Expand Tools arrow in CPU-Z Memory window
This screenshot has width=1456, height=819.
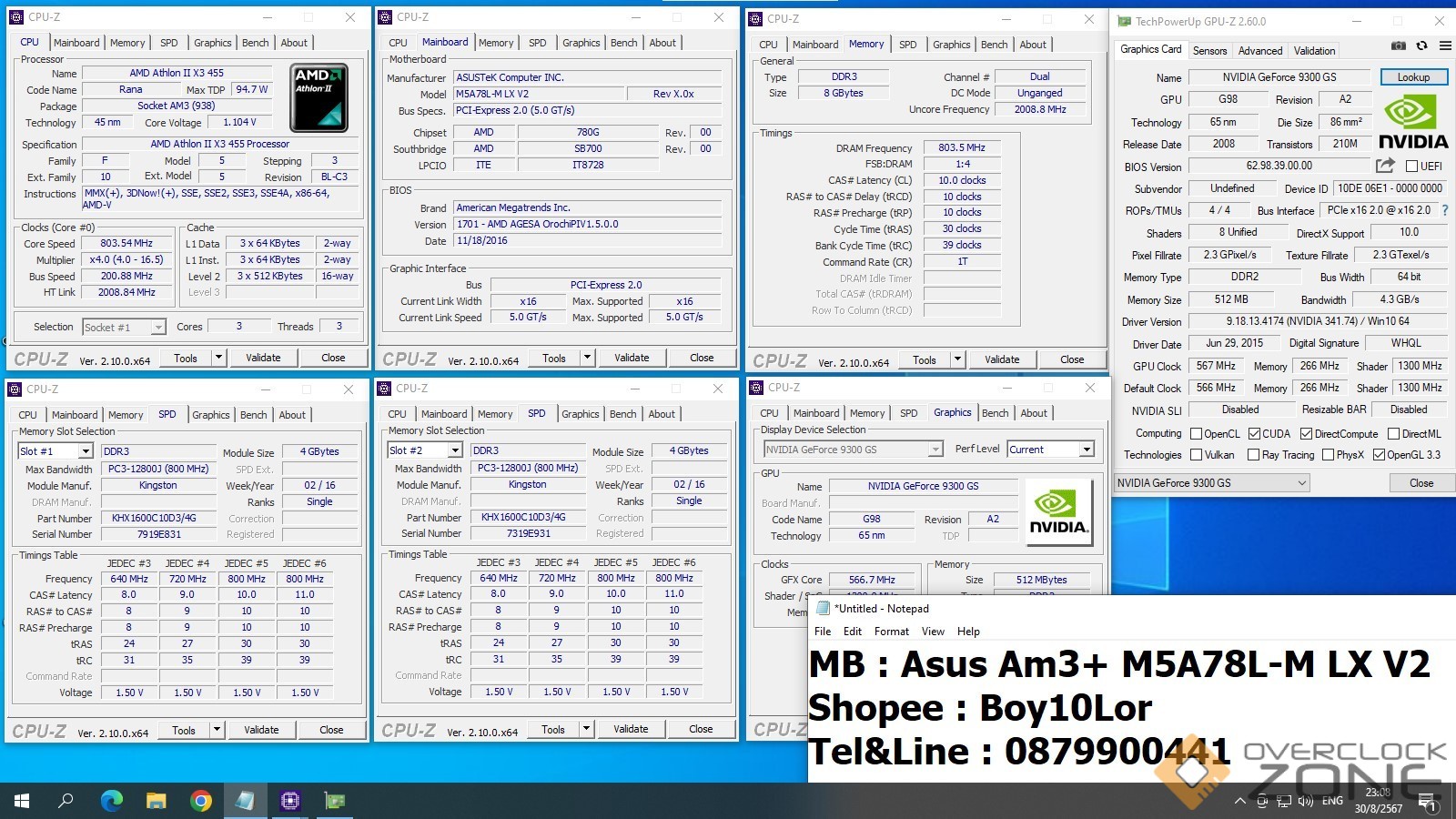coord(957,359)
